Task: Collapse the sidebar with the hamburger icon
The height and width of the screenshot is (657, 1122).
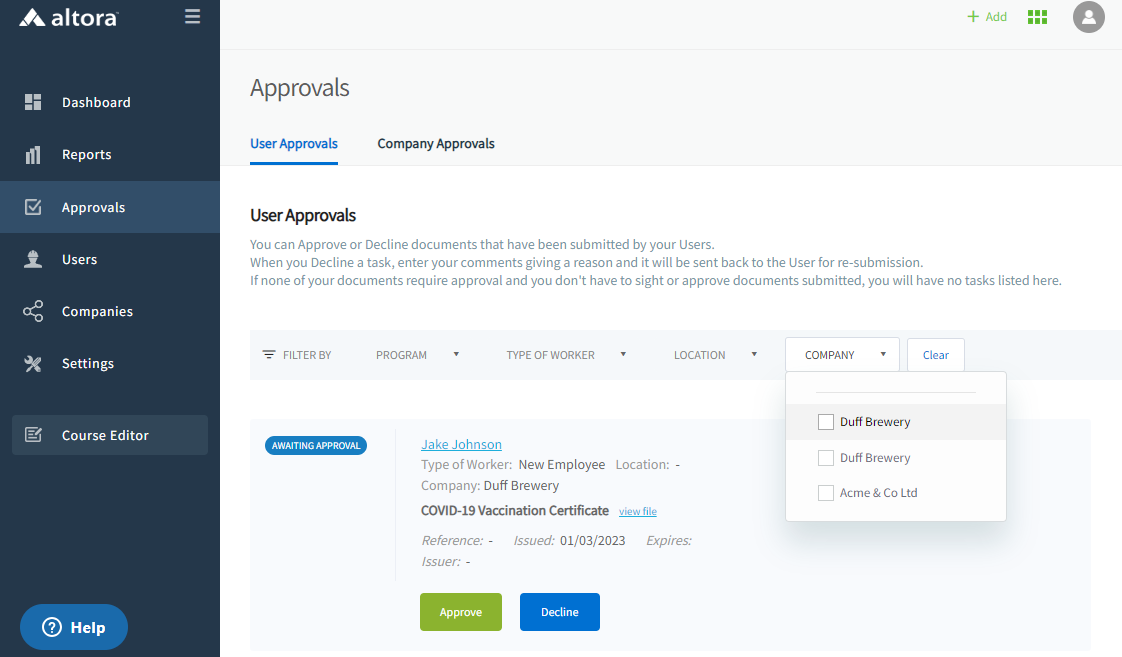Action: click(x=193, y=17)
